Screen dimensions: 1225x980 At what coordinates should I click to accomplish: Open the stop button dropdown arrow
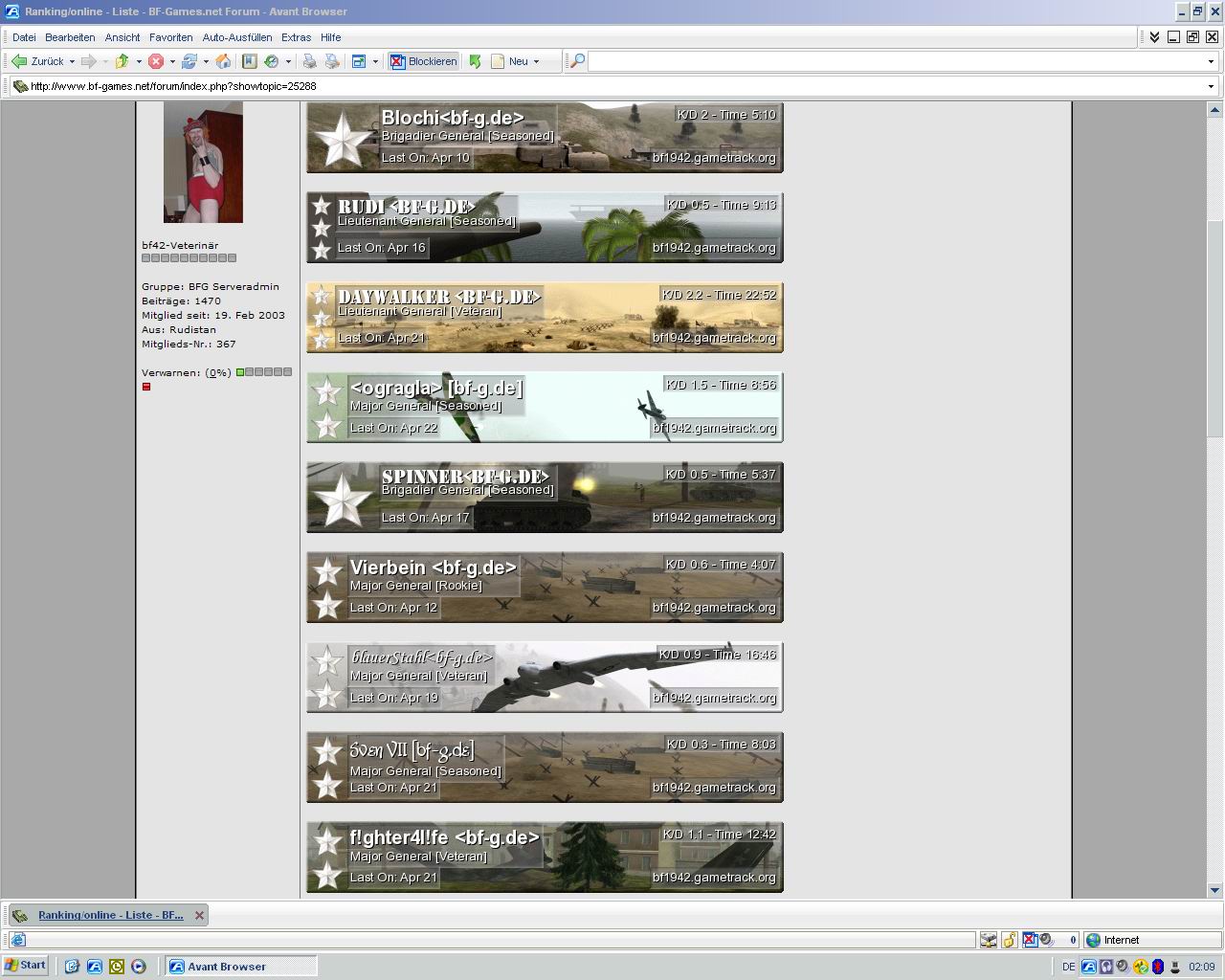click(x=172, y=61)
